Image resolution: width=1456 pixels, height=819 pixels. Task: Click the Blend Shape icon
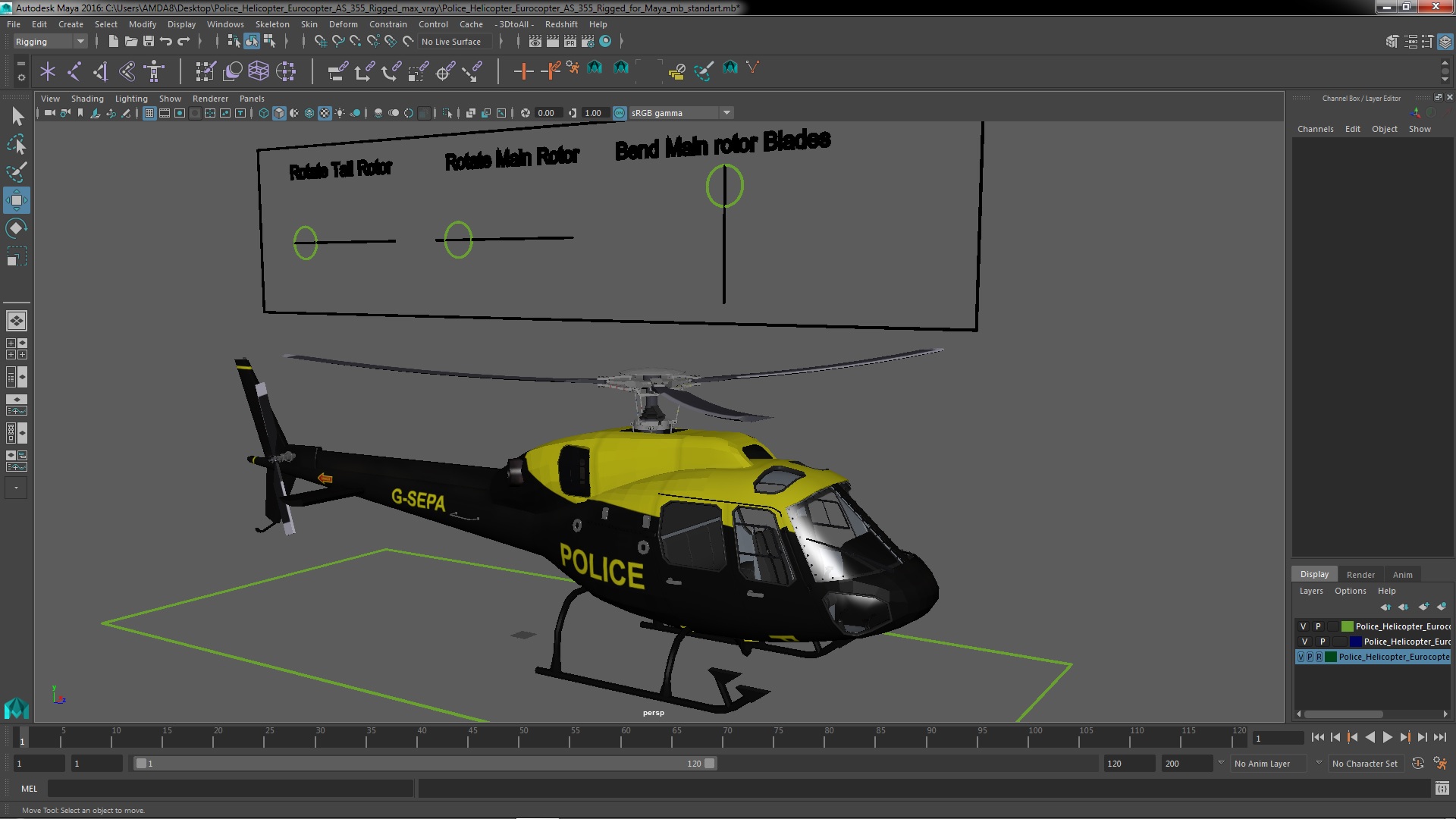[x=233, y=71]
